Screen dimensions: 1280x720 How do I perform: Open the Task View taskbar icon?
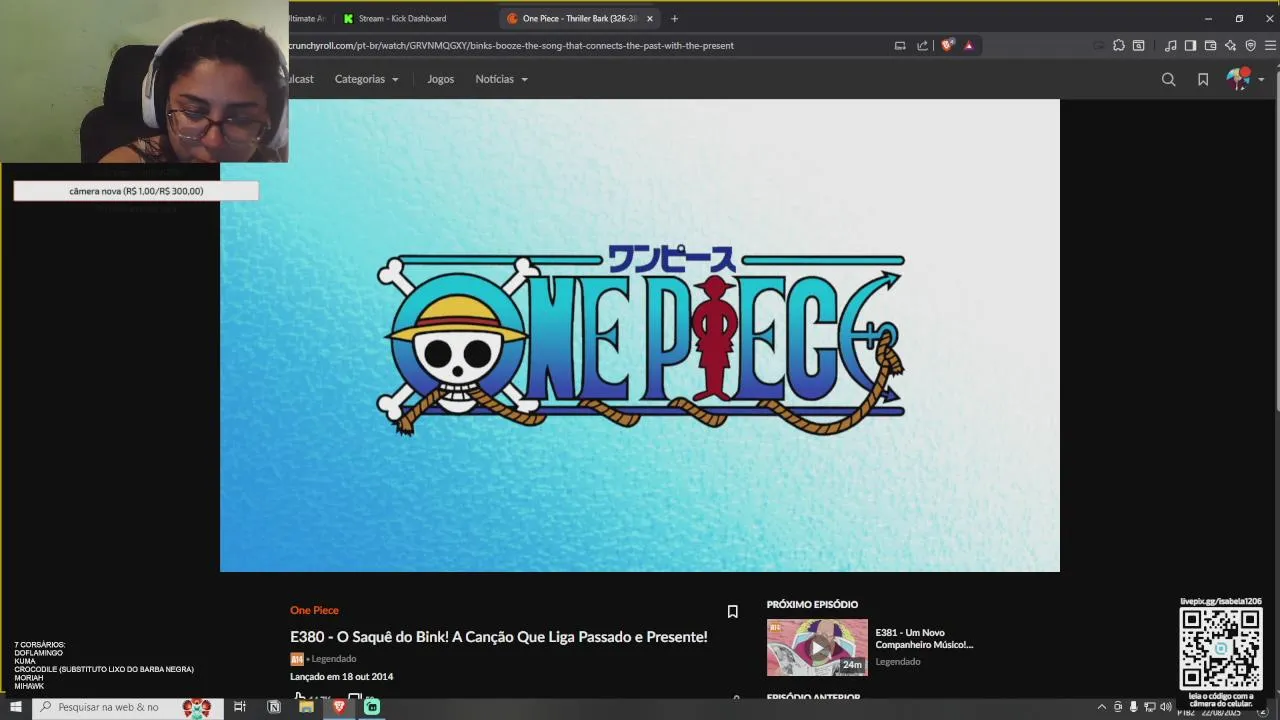(x=240, y=707)
